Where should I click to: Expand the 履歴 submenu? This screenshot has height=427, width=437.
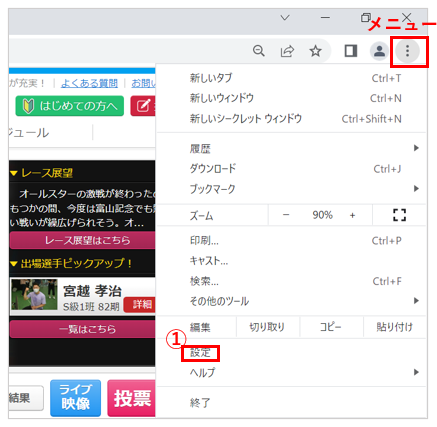pyautogui.click(x=291, y=148)
